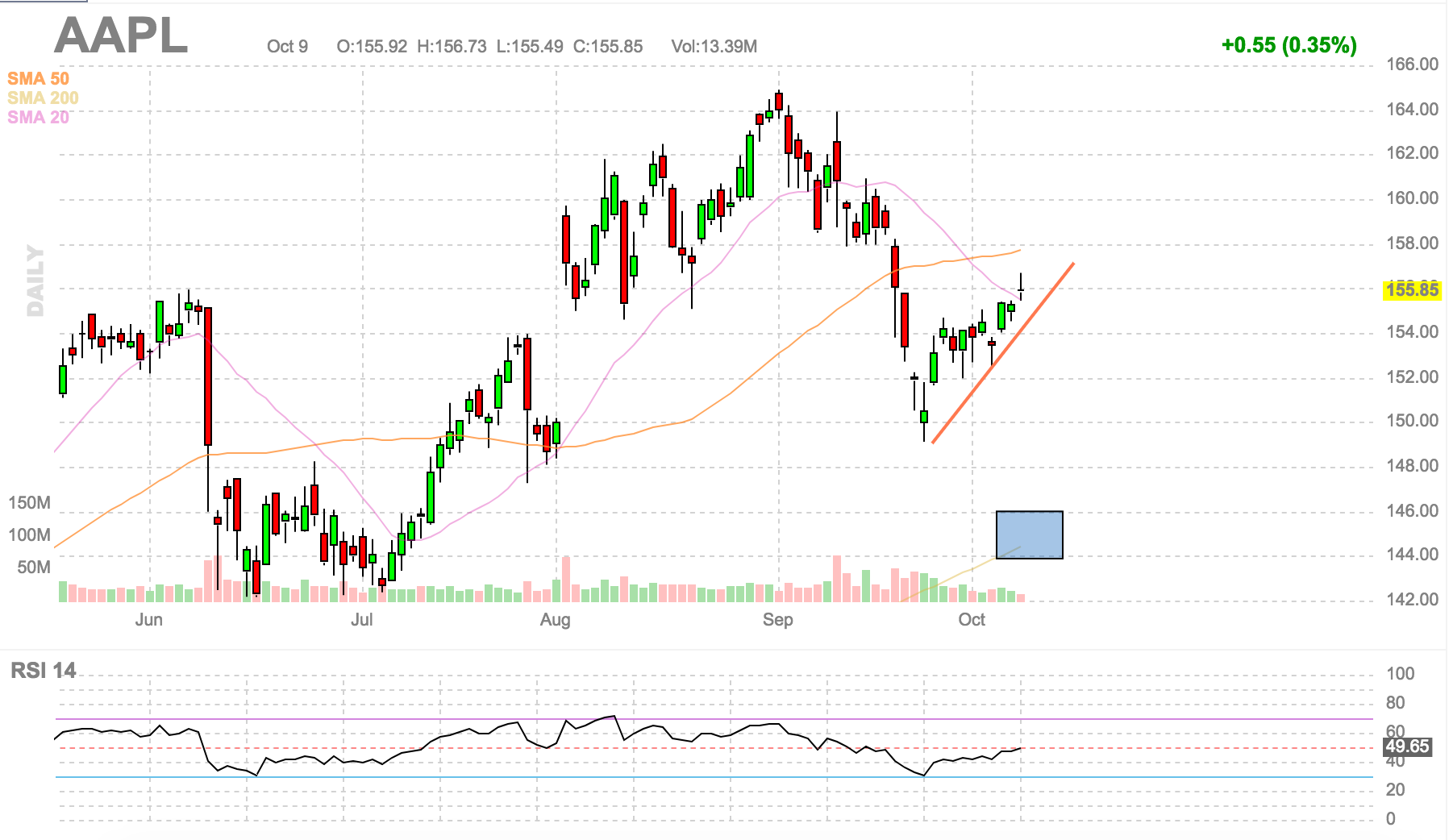Click the C:155.85 close price readout
Viewport: 1453px width, 840px height.
(x=607, y=47)
